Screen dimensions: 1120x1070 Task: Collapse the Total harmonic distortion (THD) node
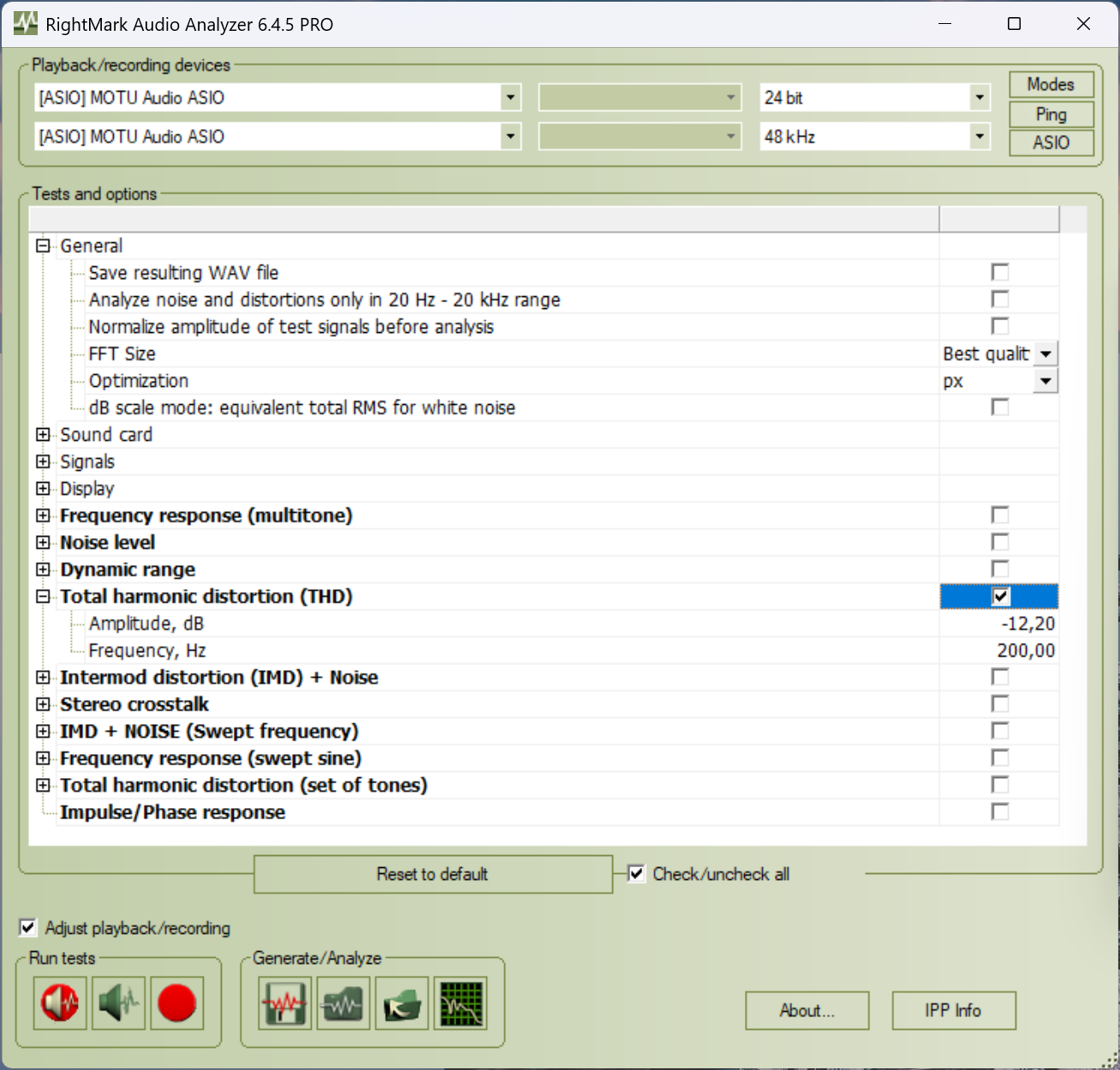coord(43,597)
